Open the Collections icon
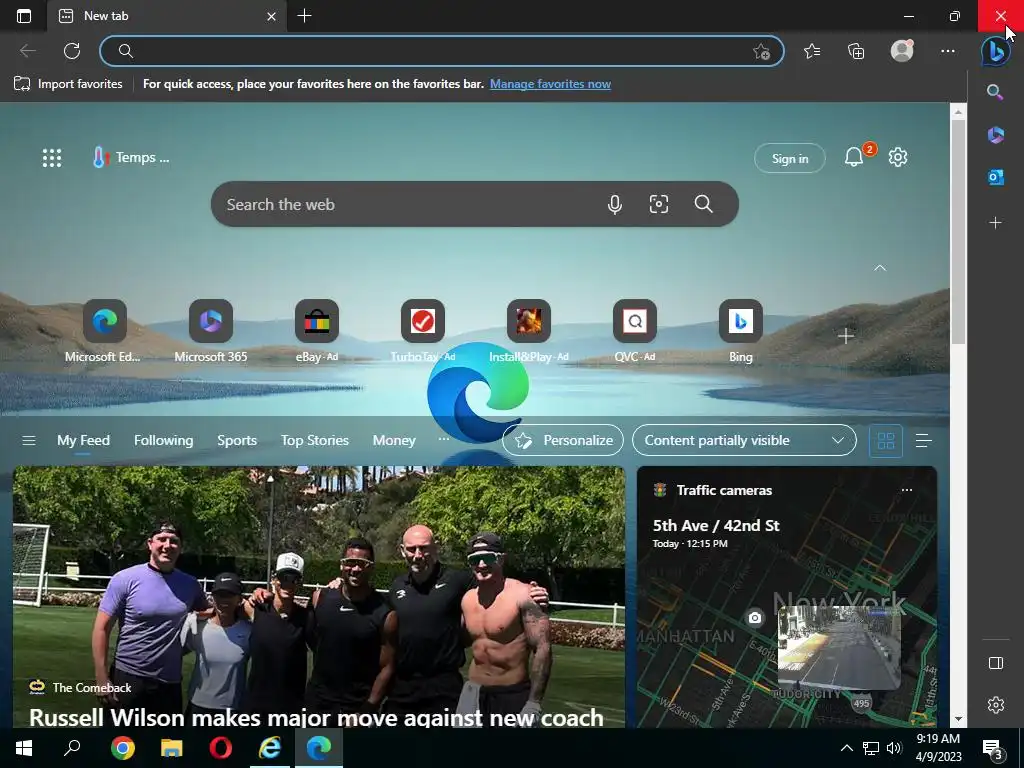This screenshot has width=1024, height=768. [856, 51]
